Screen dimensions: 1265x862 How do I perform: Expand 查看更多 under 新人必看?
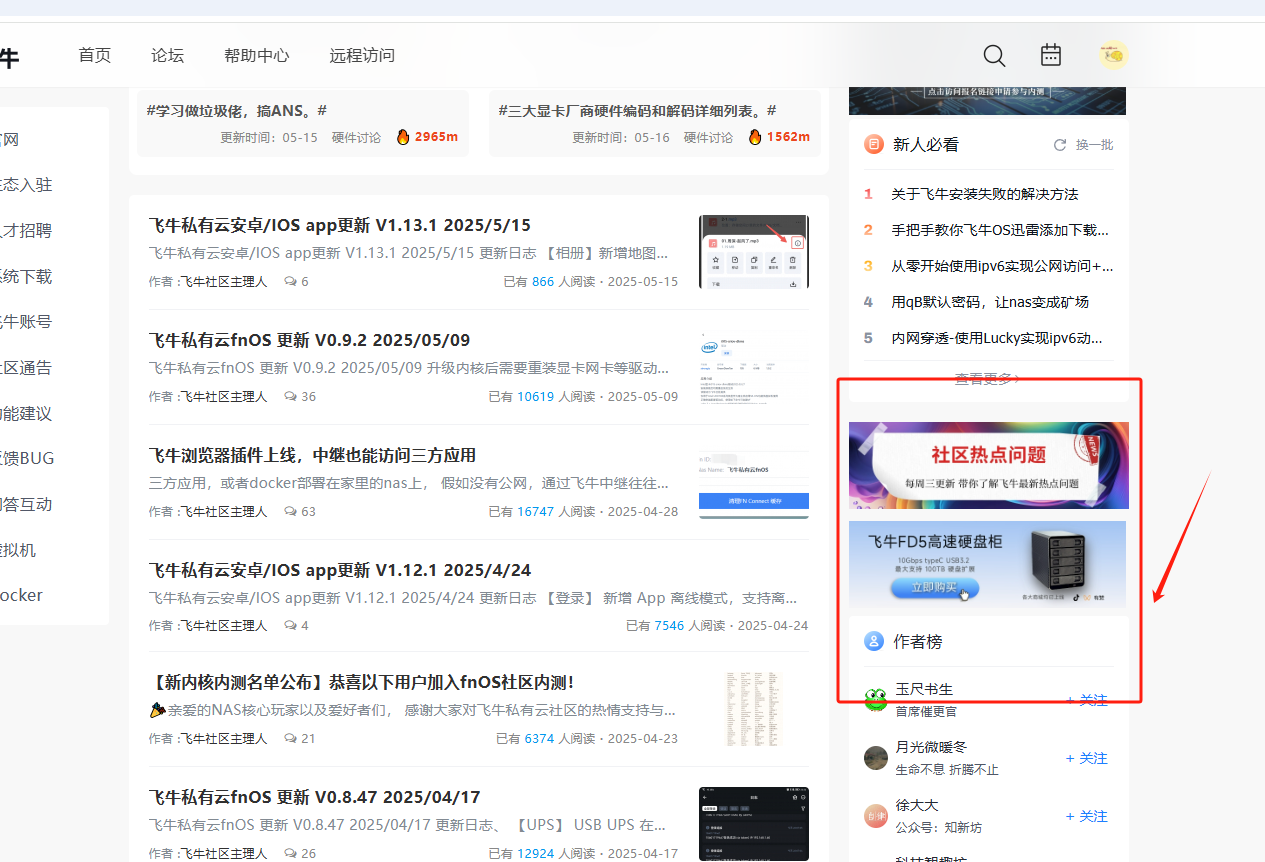[987, 378]
